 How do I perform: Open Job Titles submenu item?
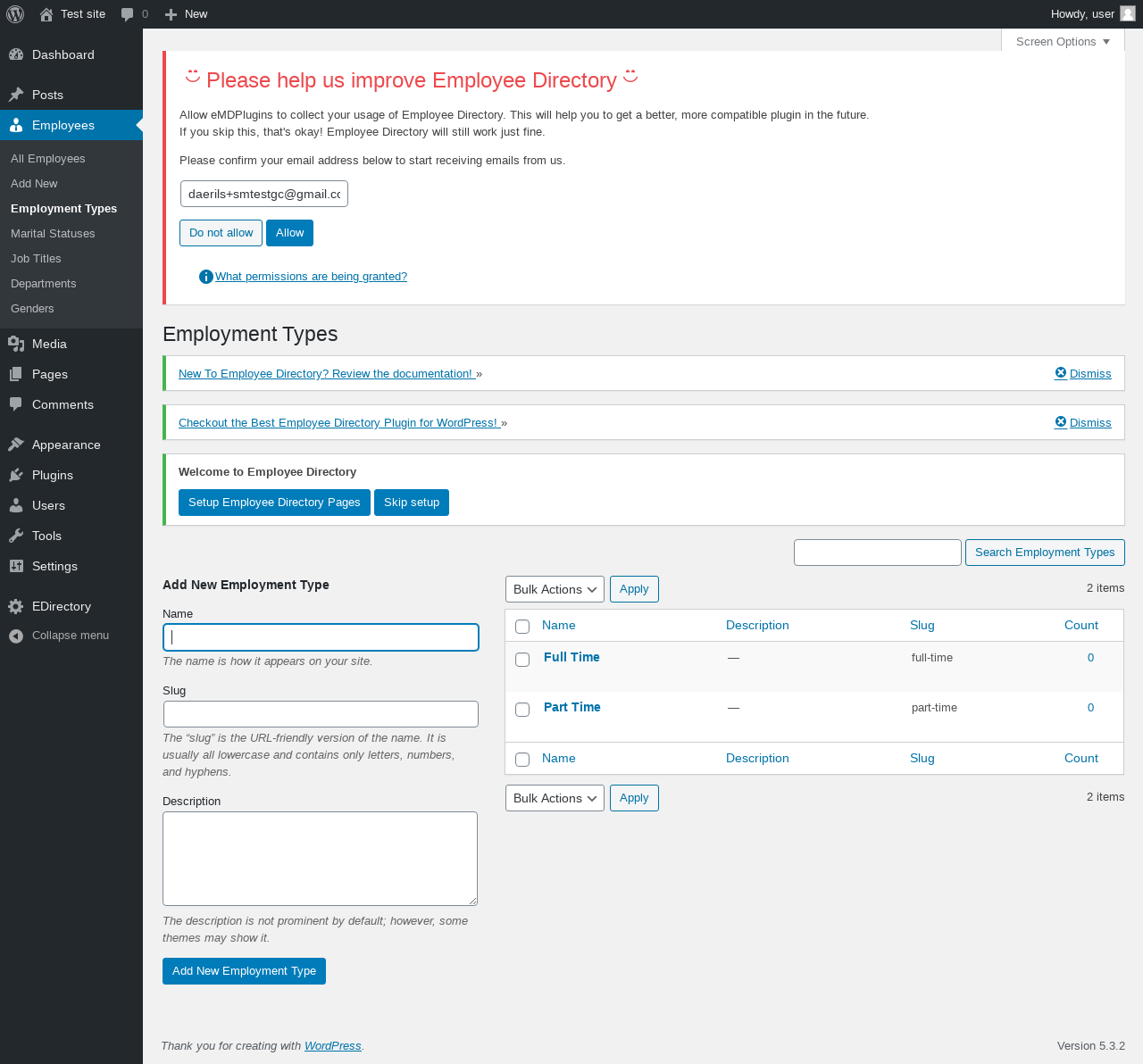pyautogui.click(x=36, y=259)
